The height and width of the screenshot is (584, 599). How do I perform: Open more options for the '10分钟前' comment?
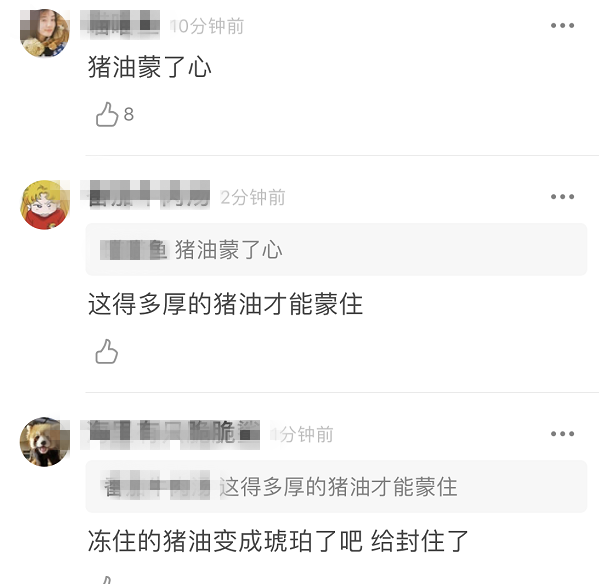click(562, 26)
